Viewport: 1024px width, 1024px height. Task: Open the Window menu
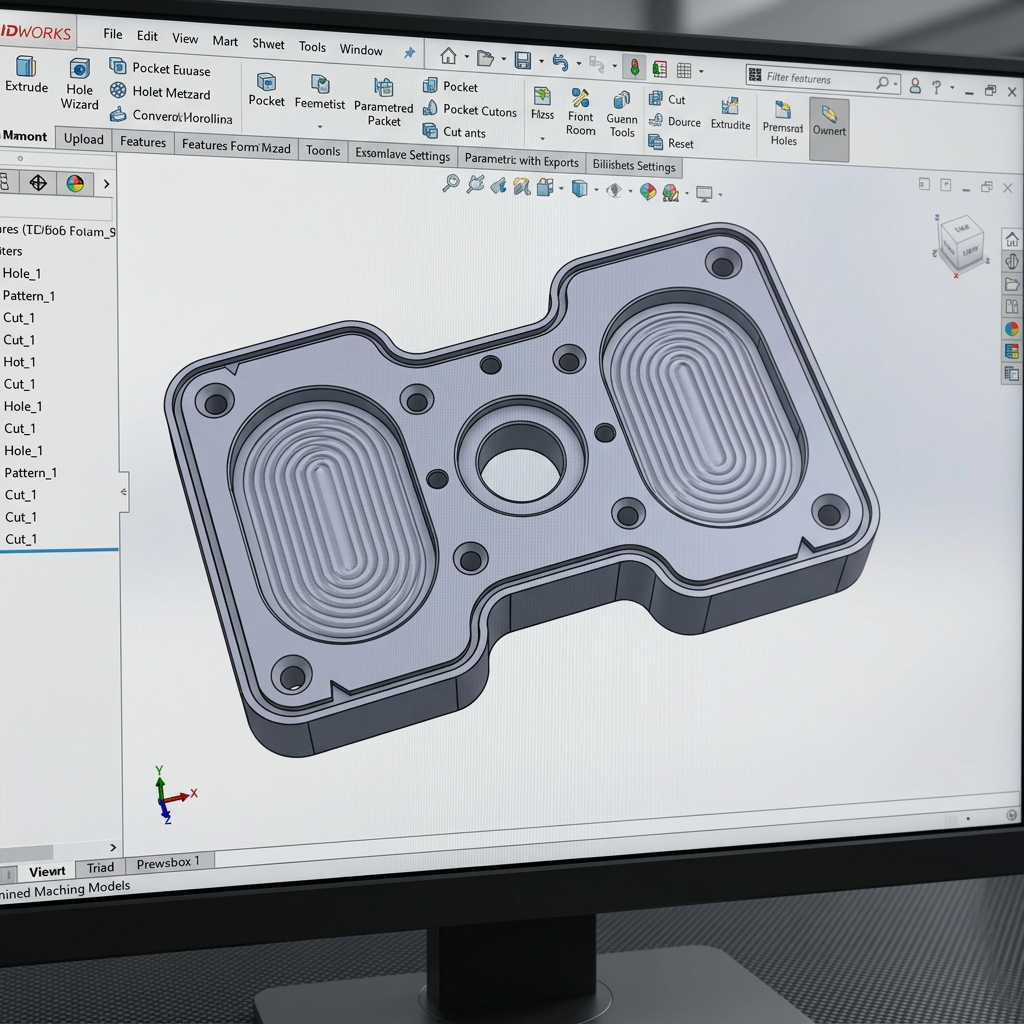360,49
